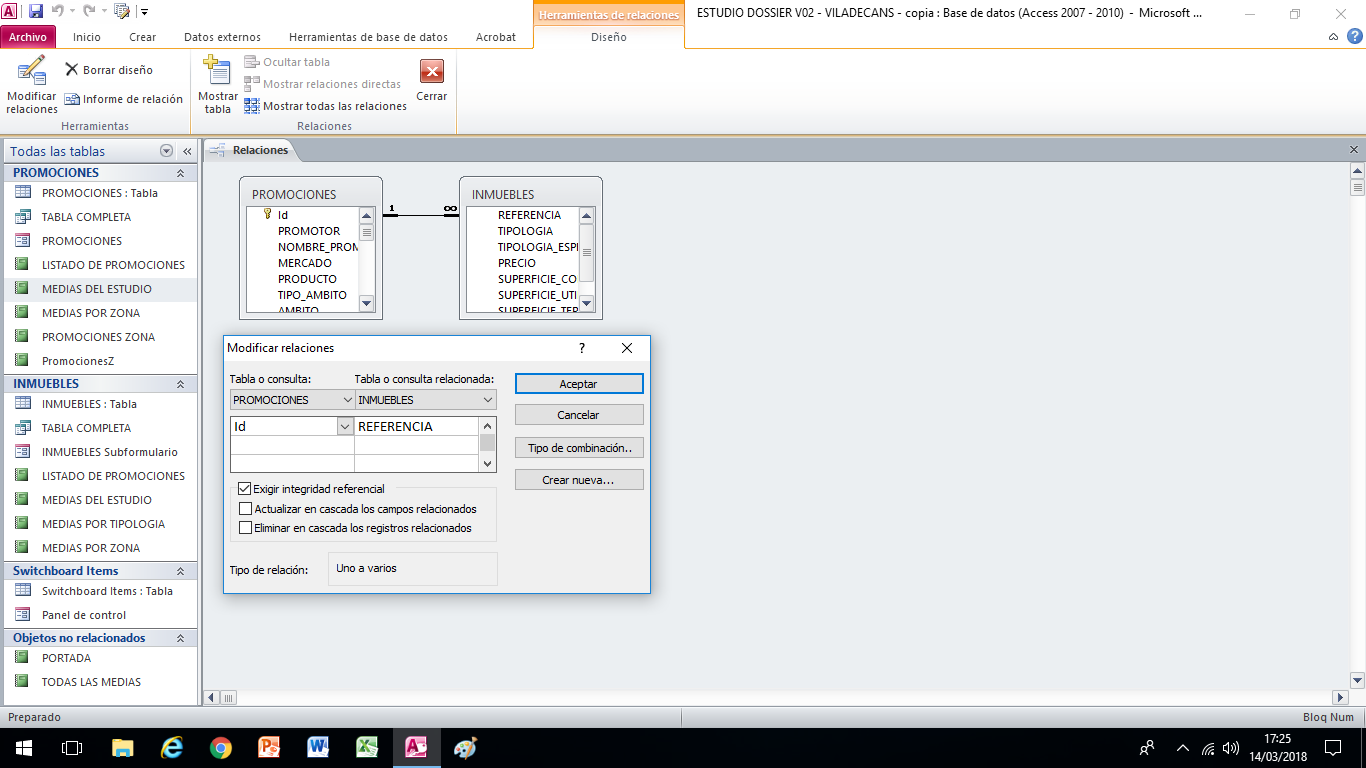Click Mostrar todas las relaciones

tap(325, 106)
